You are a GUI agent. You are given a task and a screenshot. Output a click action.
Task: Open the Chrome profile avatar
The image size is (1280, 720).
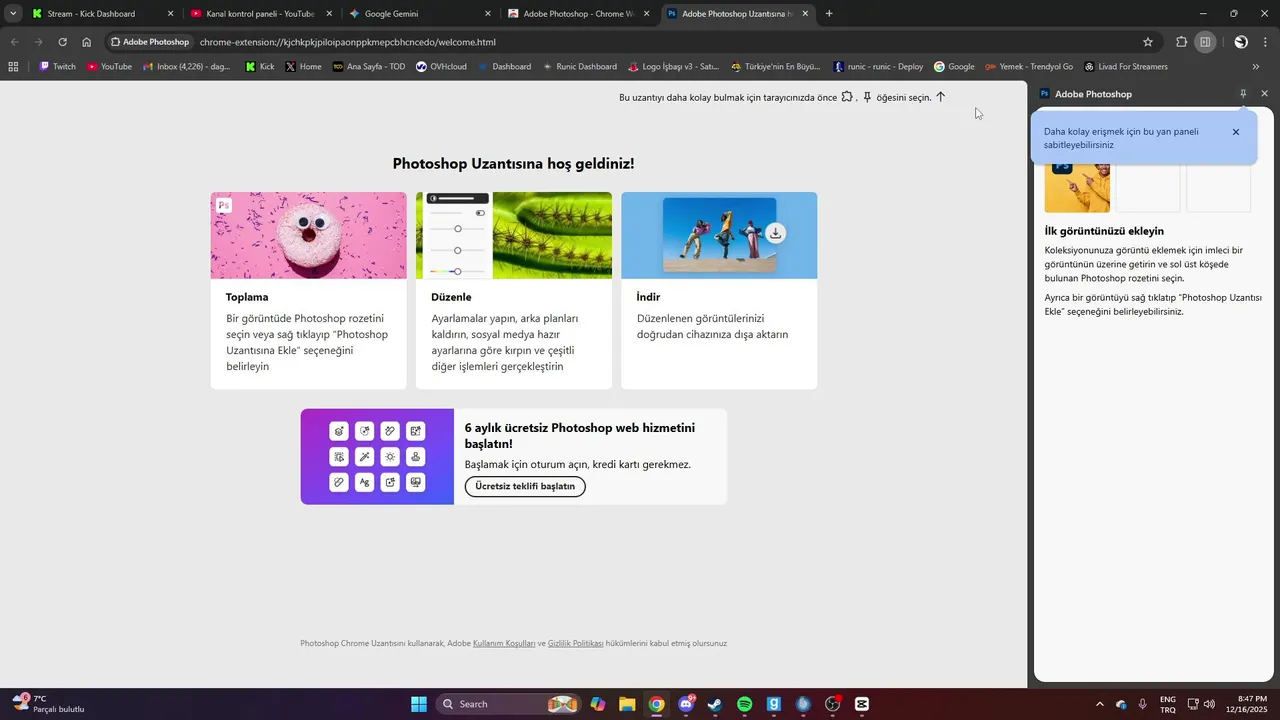coord(1241,42)
